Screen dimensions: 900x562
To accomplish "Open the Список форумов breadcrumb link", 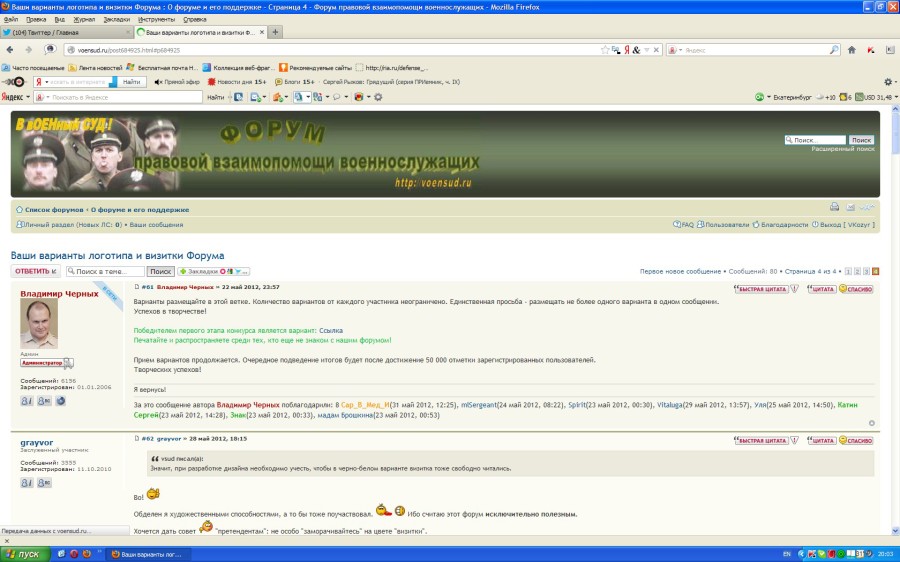I will tap(54, 210).
